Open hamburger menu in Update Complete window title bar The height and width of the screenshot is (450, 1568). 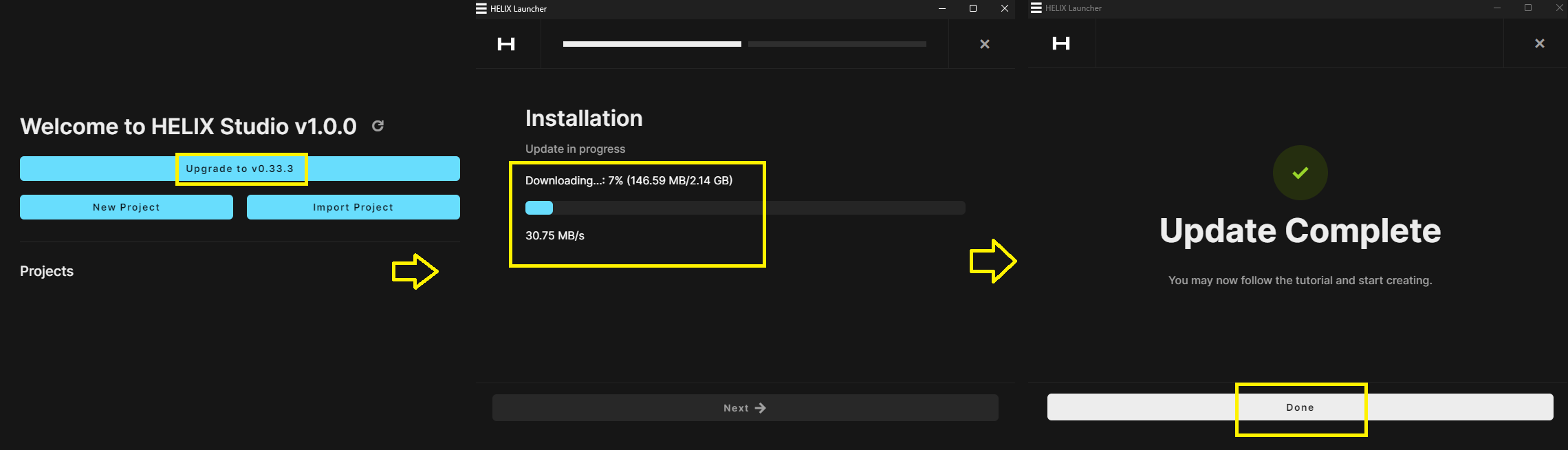click(x=1036, y=8)
